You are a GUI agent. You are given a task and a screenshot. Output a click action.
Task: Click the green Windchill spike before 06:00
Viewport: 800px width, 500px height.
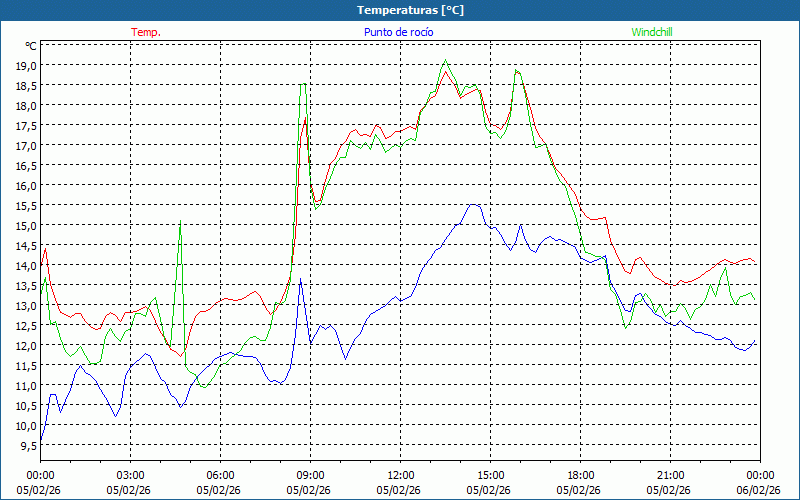(x=180, y=222)
